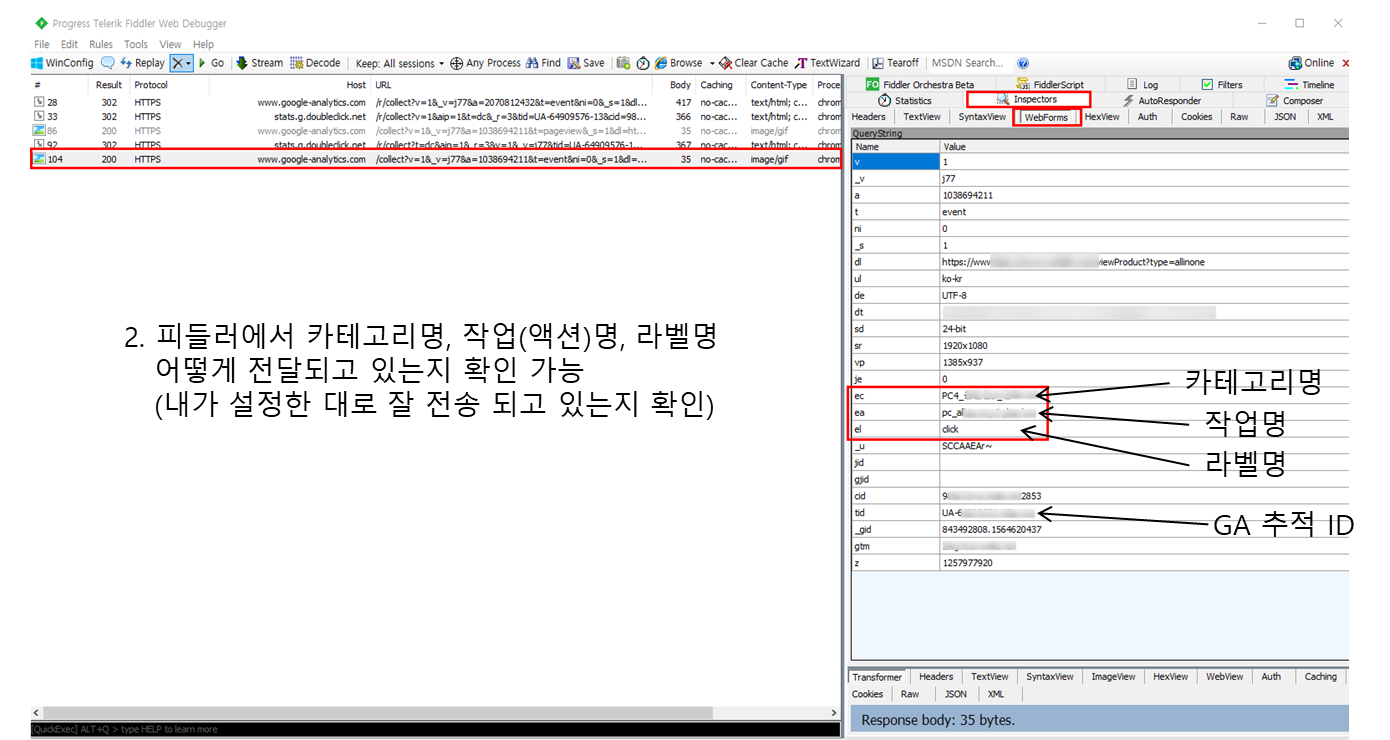Open help via the blue question mark
Image resolution: width=1390 pixels, height=740 pixels.
(x=1023, y=63)
